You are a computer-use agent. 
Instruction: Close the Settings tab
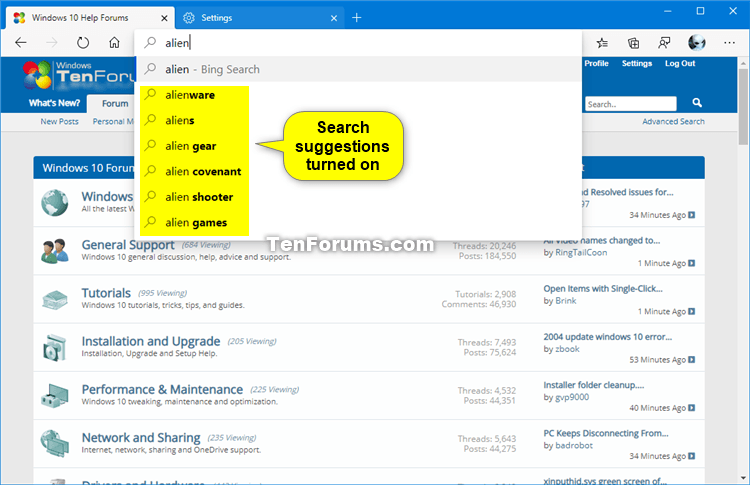[x=334, y=18]
